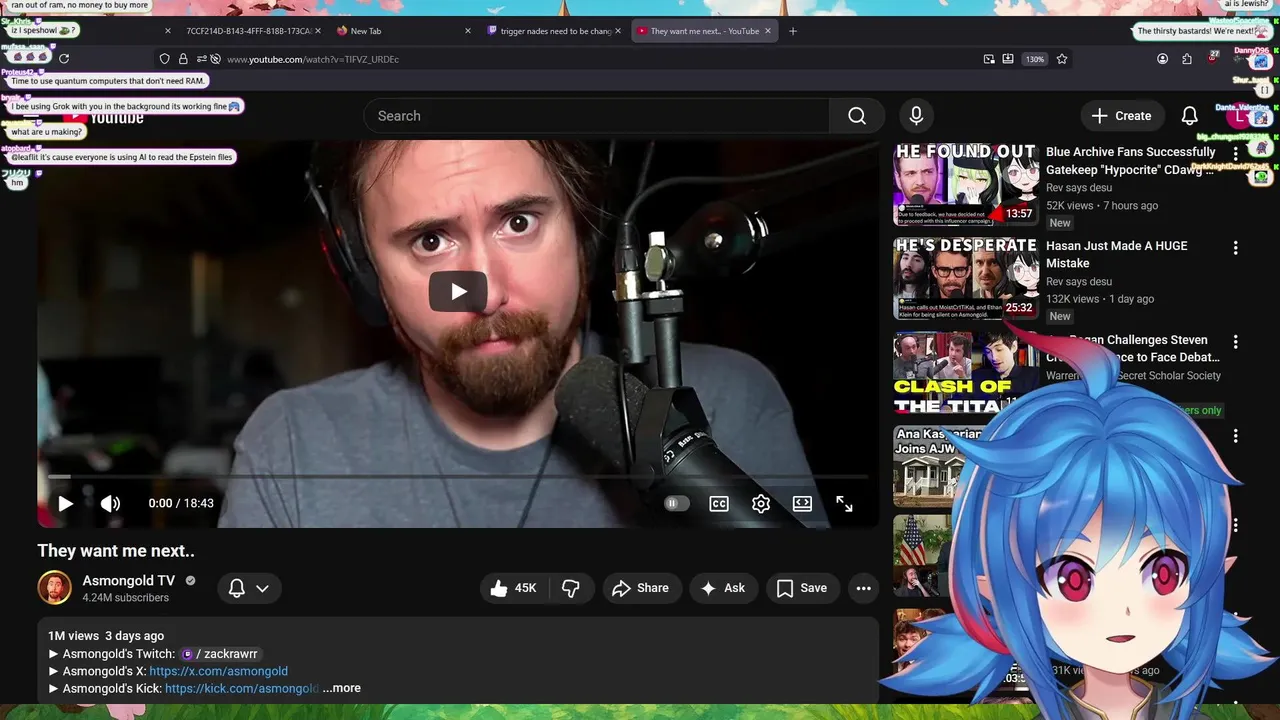This screenshot has width=1280, height=720.
Task: Click the install/download icon in address bar
Action: [x=1008, y=59]
